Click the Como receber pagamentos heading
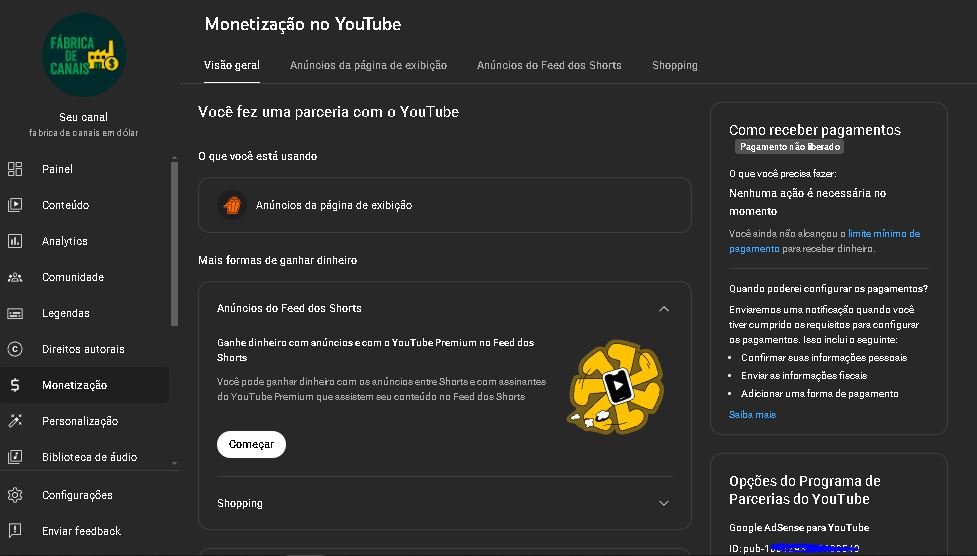 pos(815,130)
